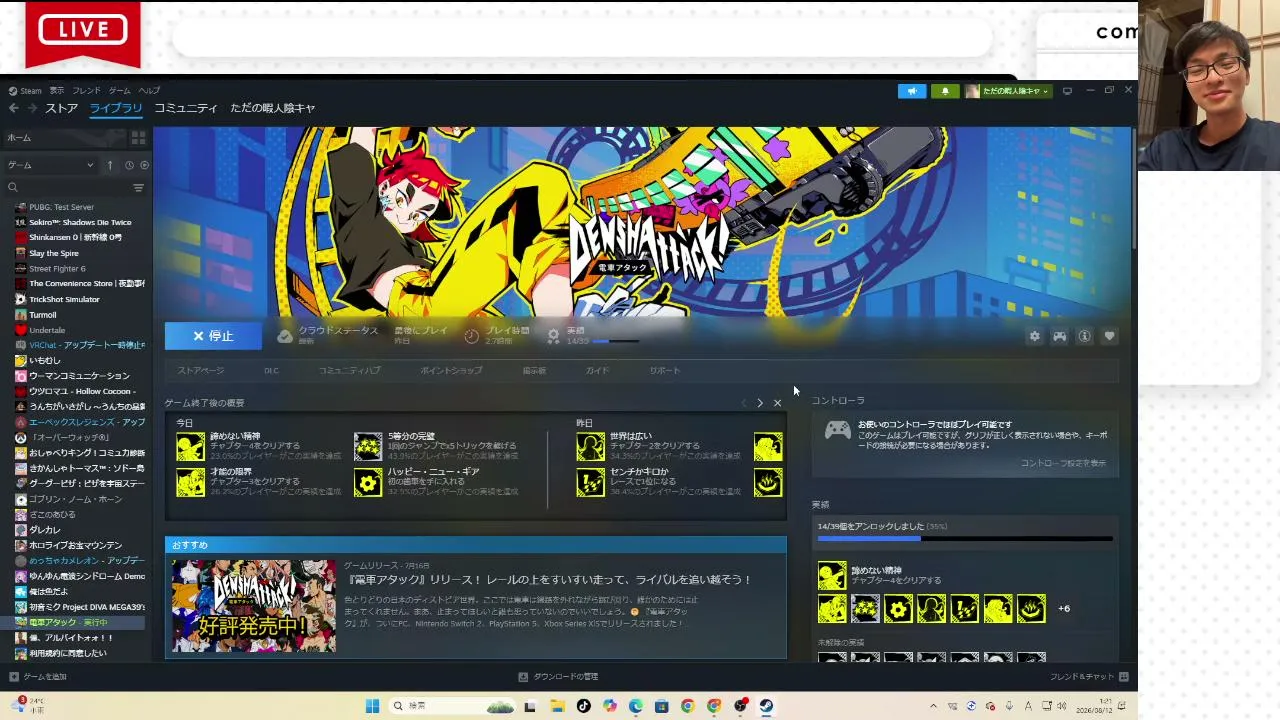Switch to the コミュニティ tab
Viewport: 1280px width, 720px height.
click(x=185, y=108)
